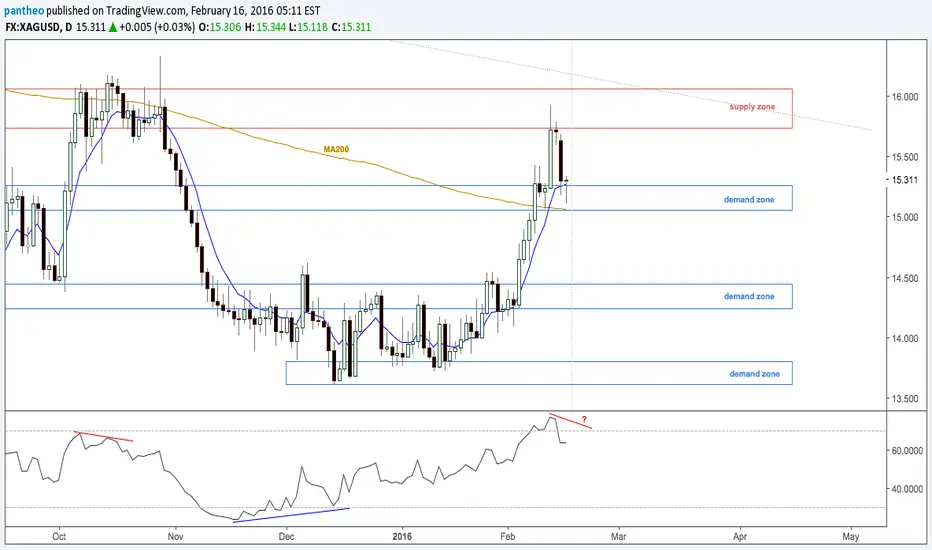Click the 14.000 price axis label

coord(904,338)
